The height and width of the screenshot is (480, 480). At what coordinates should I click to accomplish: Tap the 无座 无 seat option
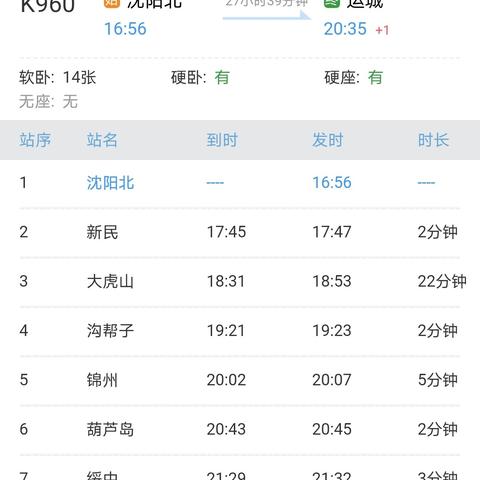(48, 101)
